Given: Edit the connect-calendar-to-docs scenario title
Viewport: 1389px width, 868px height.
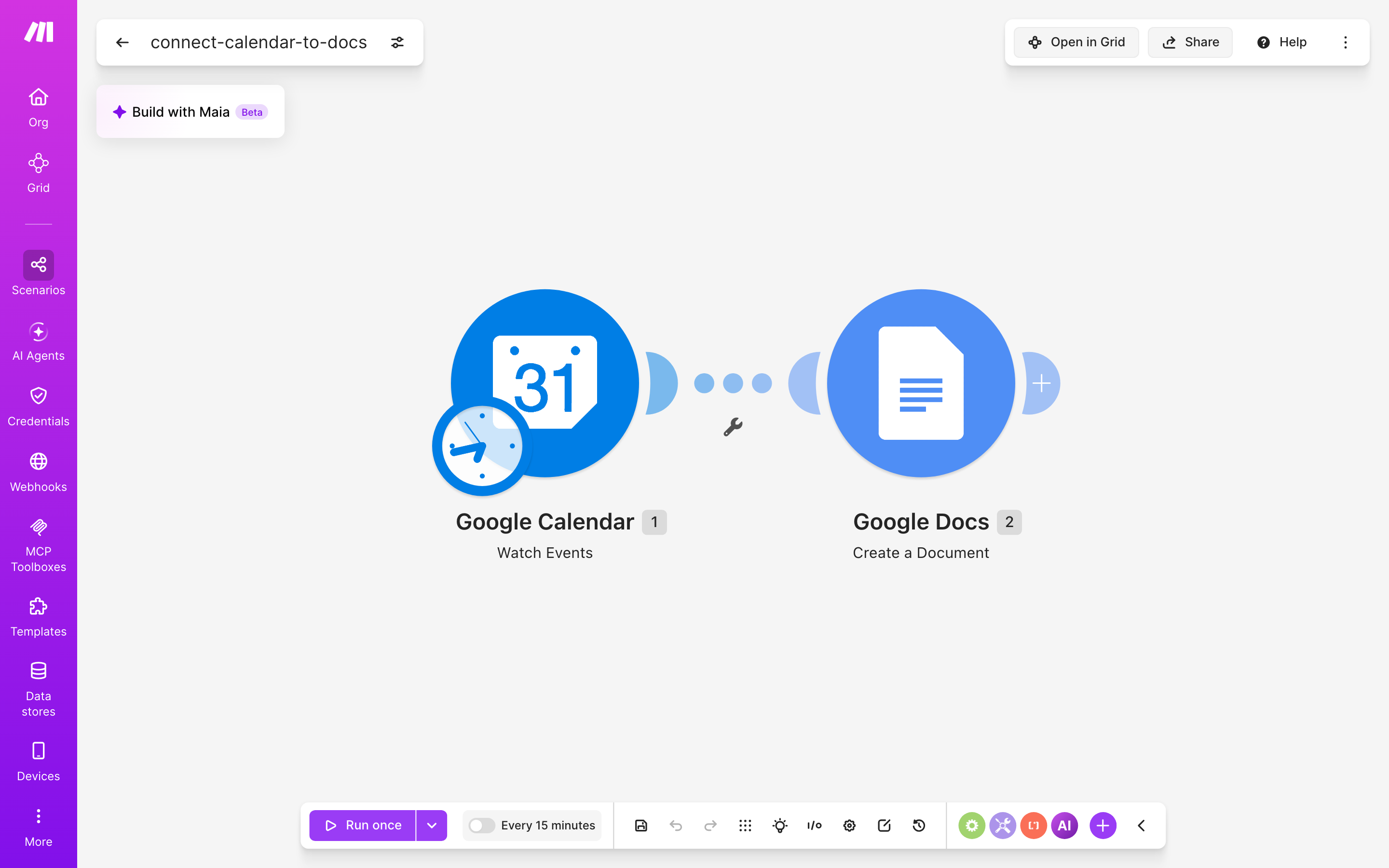Looking at the screenshot, I should pyautogui.click(x=259, y=42).
